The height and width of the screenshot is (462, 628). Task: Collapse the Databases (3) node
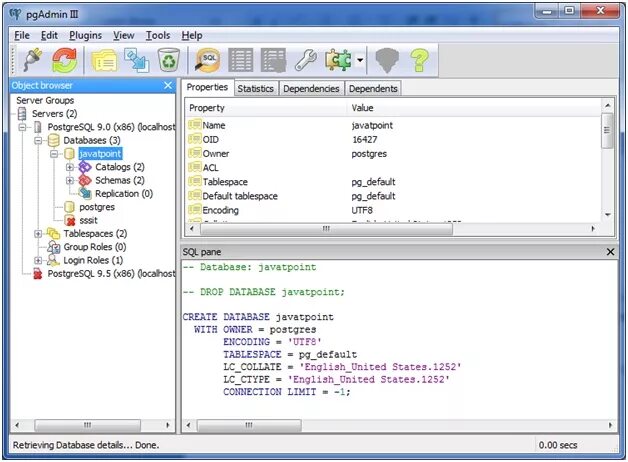coord(38,141)
